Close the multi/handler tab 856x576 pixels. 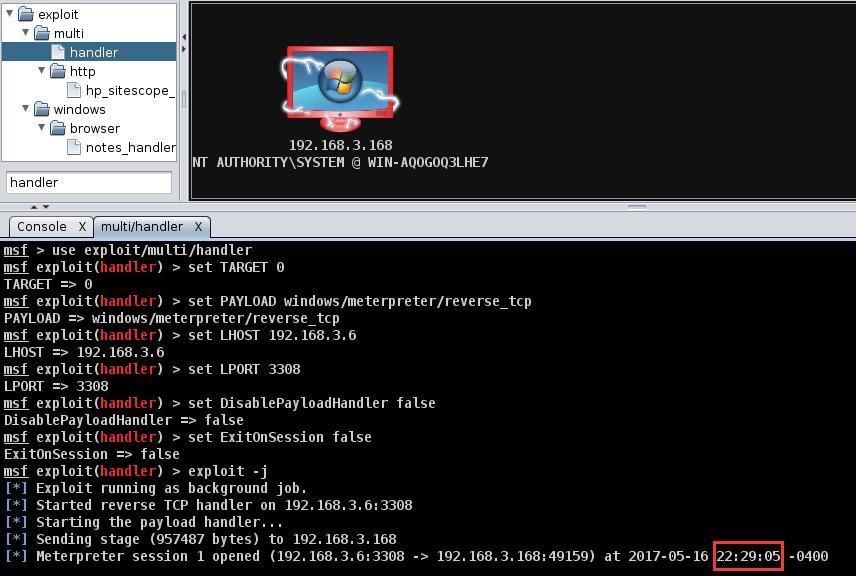click(x=198, y=227)
